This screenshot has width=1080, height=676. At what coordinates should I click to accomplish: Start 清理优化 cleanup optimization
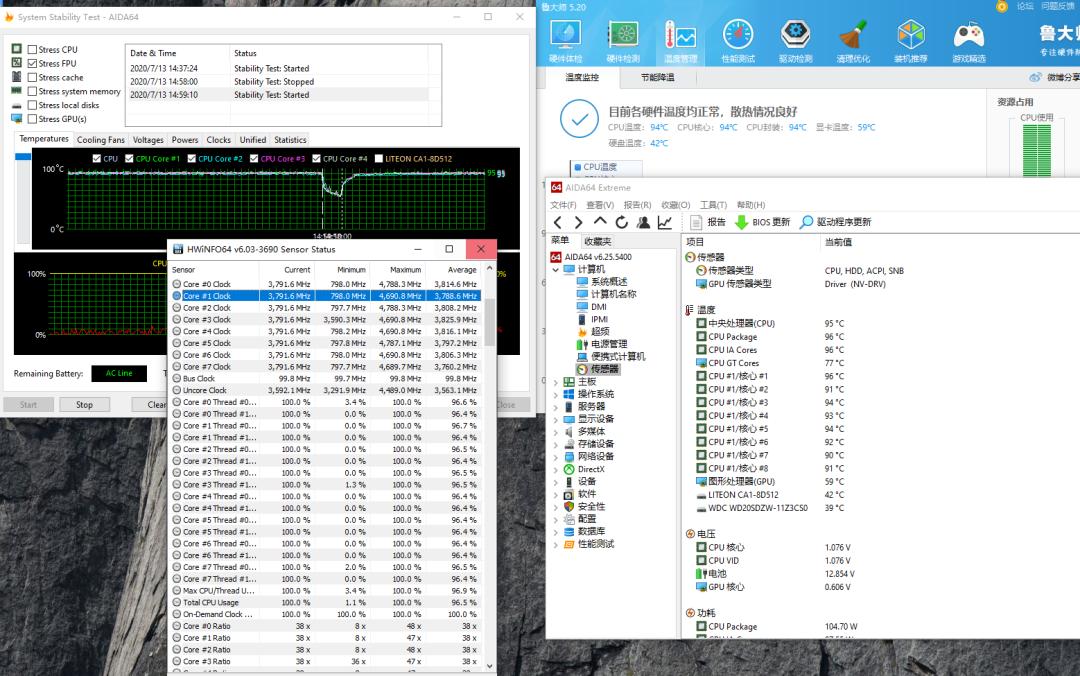click(852, 38)
